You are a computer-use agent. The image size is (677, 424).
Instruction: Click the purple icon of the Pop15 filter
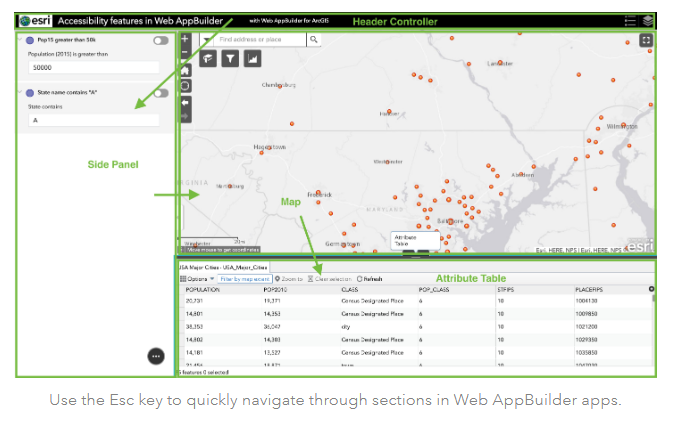pyautogui.click(x=30, y=40)
